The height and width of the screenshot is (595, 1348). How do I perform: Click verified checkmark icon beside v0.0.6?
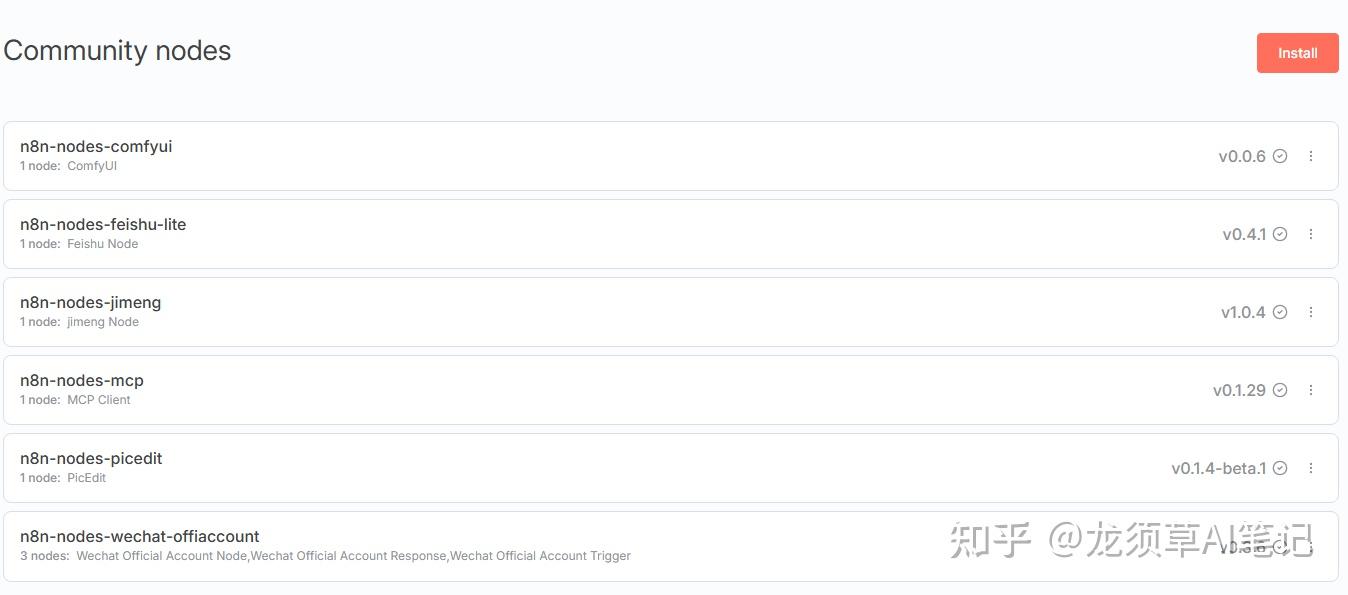pyautogui.click(x=1280, y=156)
